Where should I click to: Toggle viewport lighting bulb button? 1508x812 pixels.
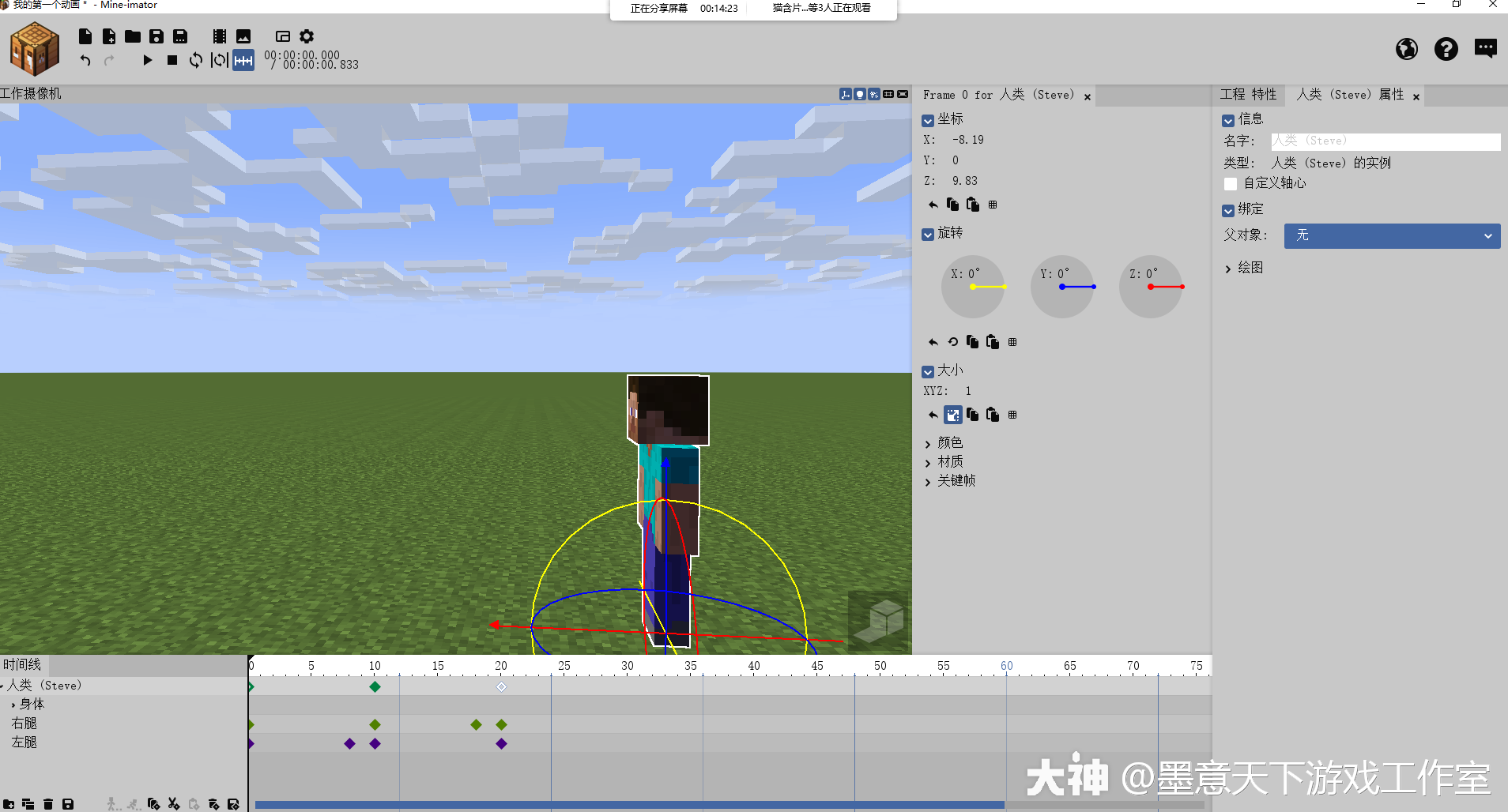coord(860,94)
